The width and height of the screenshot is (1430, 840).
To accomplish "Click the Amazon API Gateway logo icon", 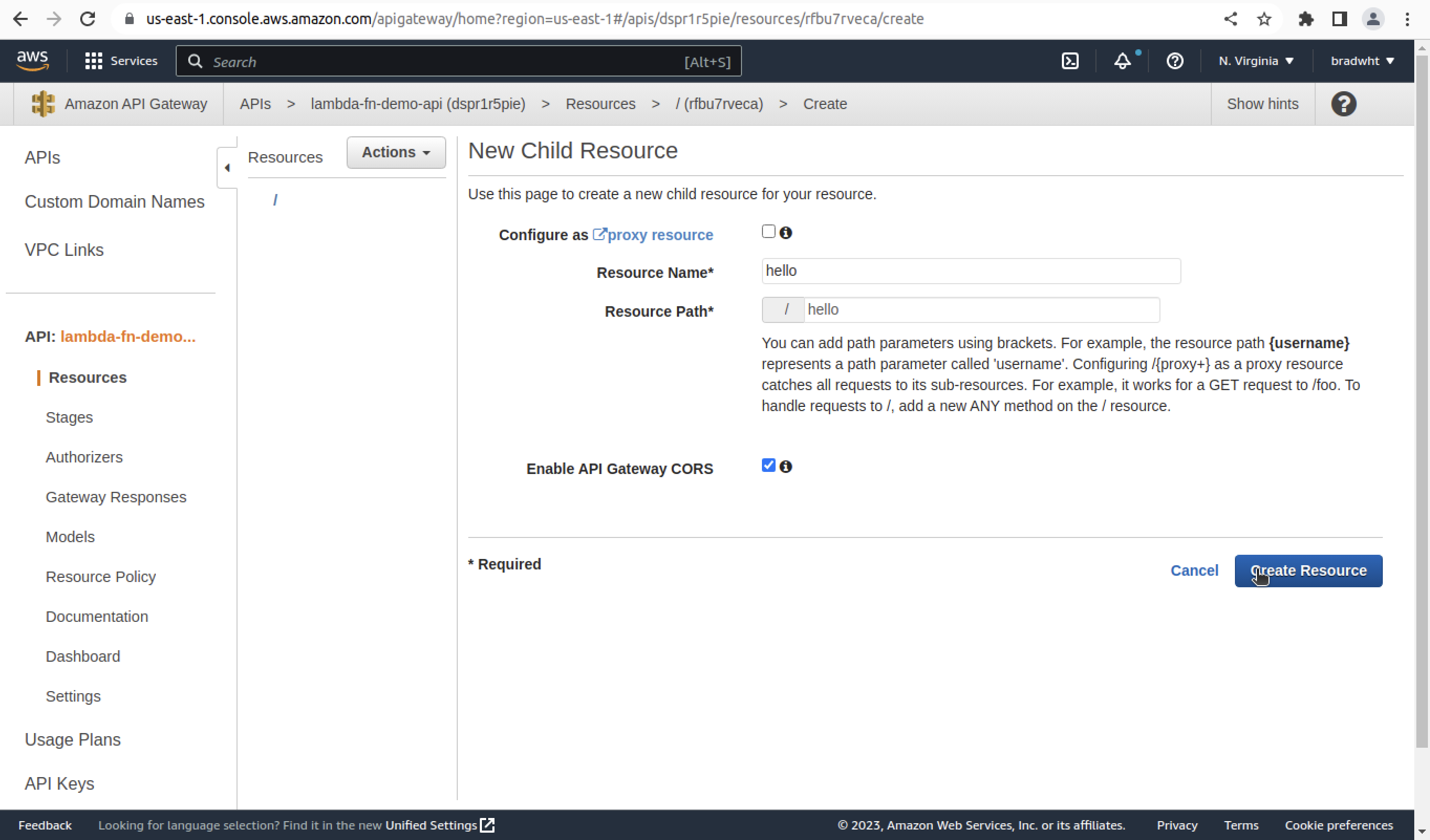I will tap(42, 104).
